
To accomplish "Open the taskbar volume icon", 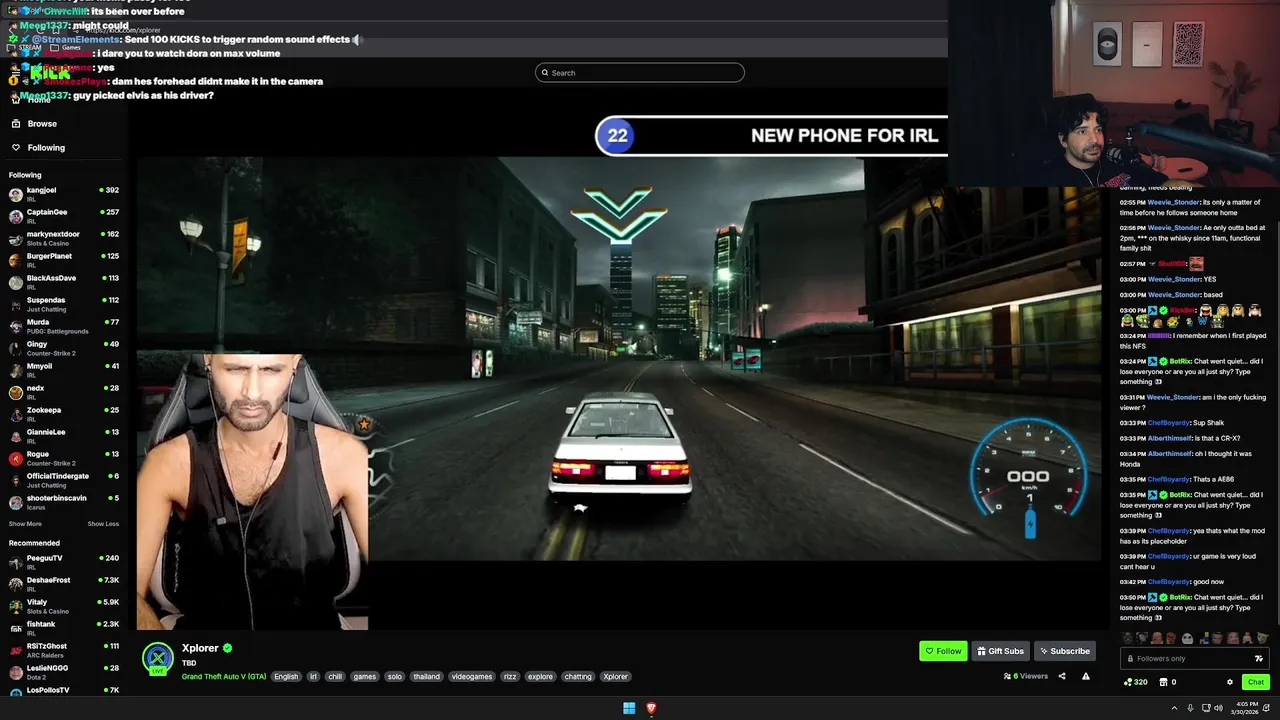I will coord(1218,708).
